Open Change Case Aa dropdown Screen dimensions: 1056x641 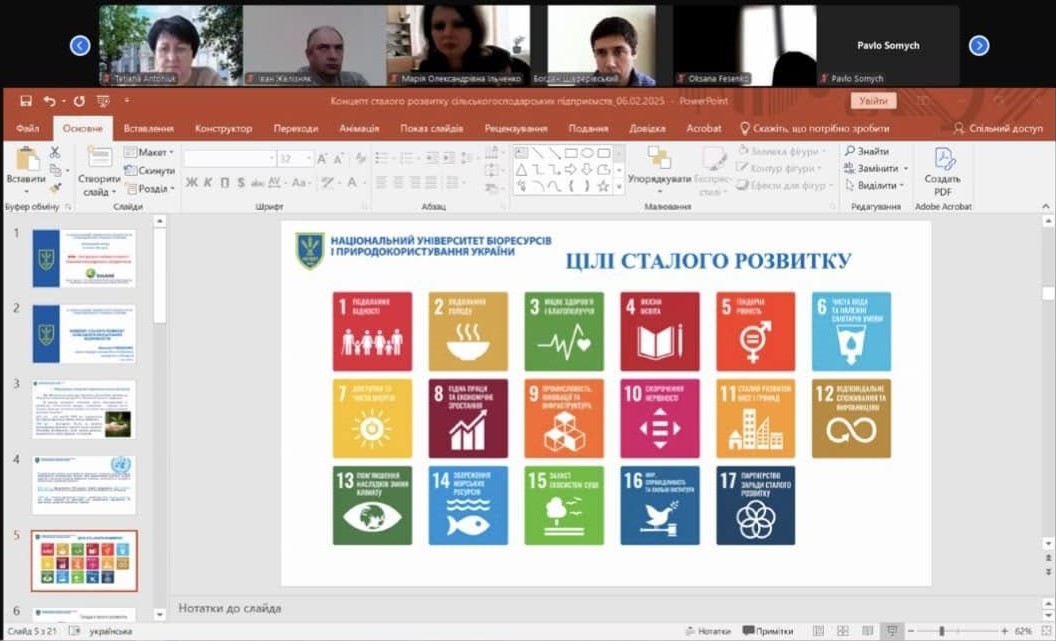tap(300, 182)
